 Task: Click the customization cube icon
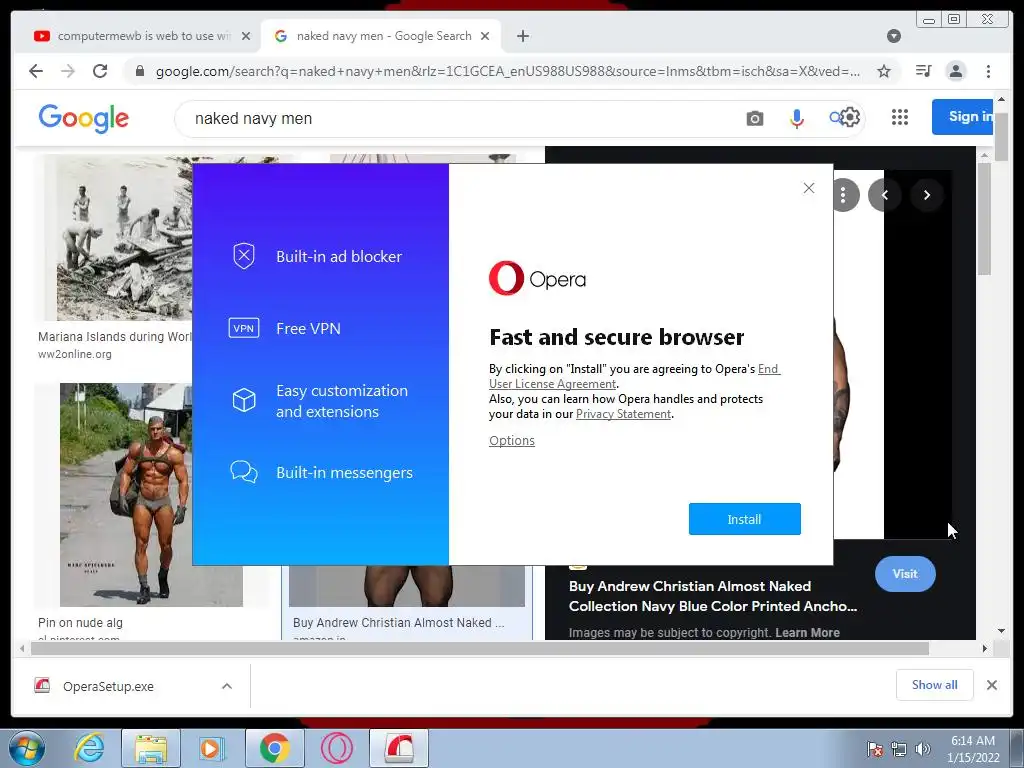click(x=244, y=400)
